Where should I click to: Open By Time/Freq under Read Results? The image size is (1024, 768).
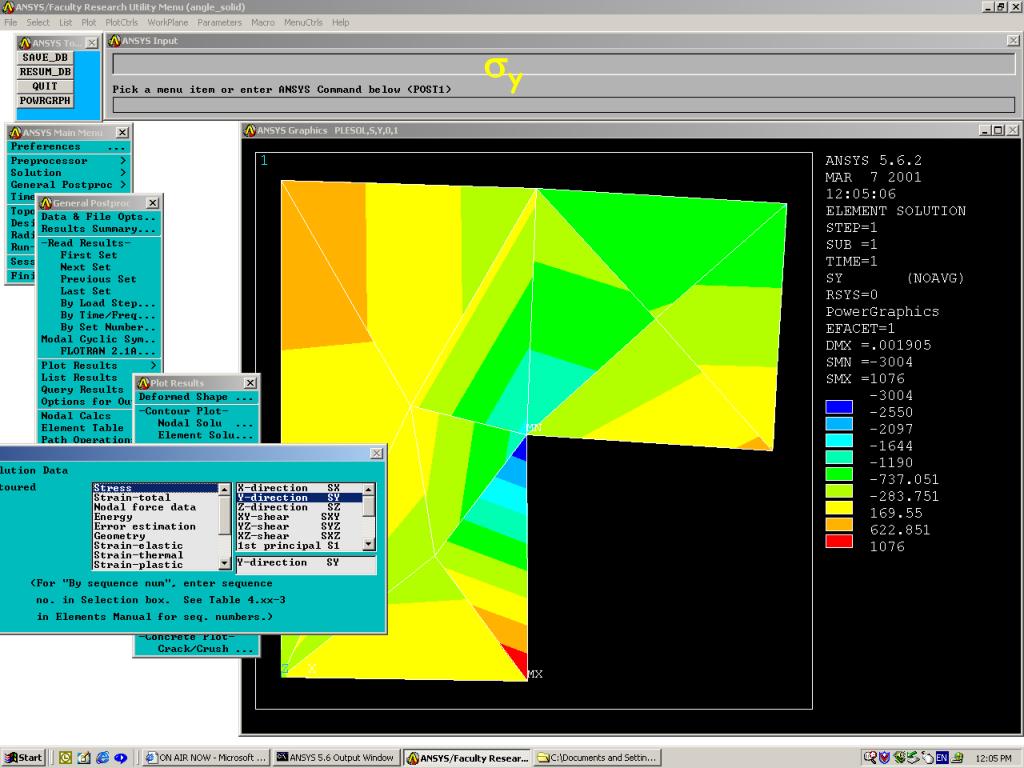tap(108, 315)
